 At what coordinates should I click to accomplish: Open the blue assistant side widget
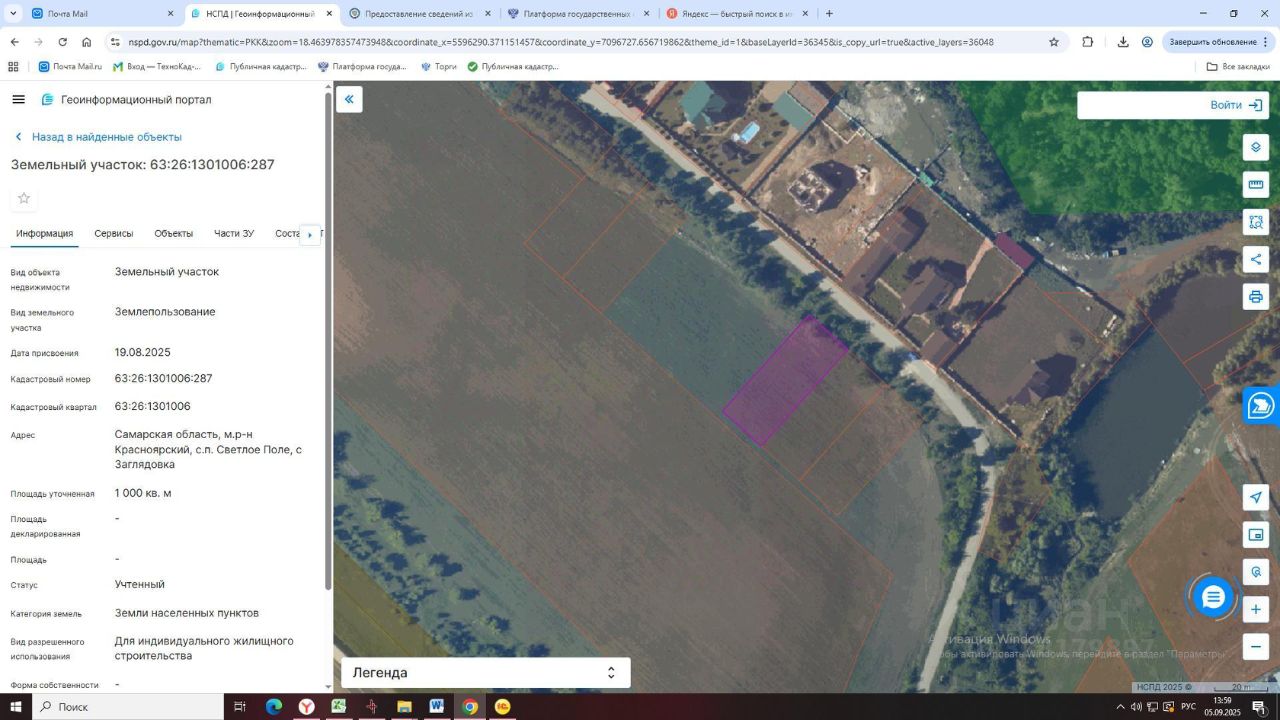1262,405
